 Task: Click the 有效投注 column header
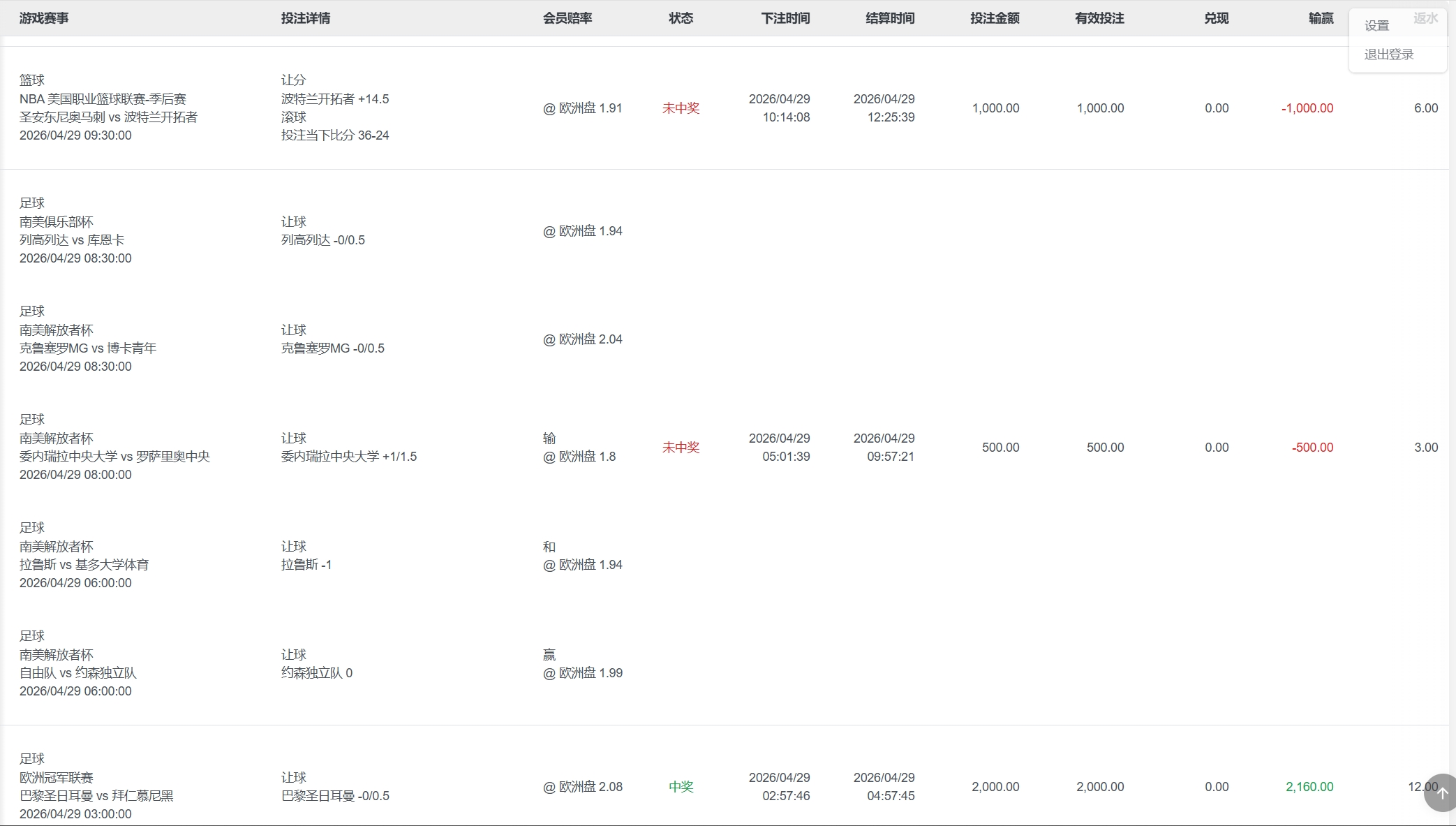point(1099,18)
